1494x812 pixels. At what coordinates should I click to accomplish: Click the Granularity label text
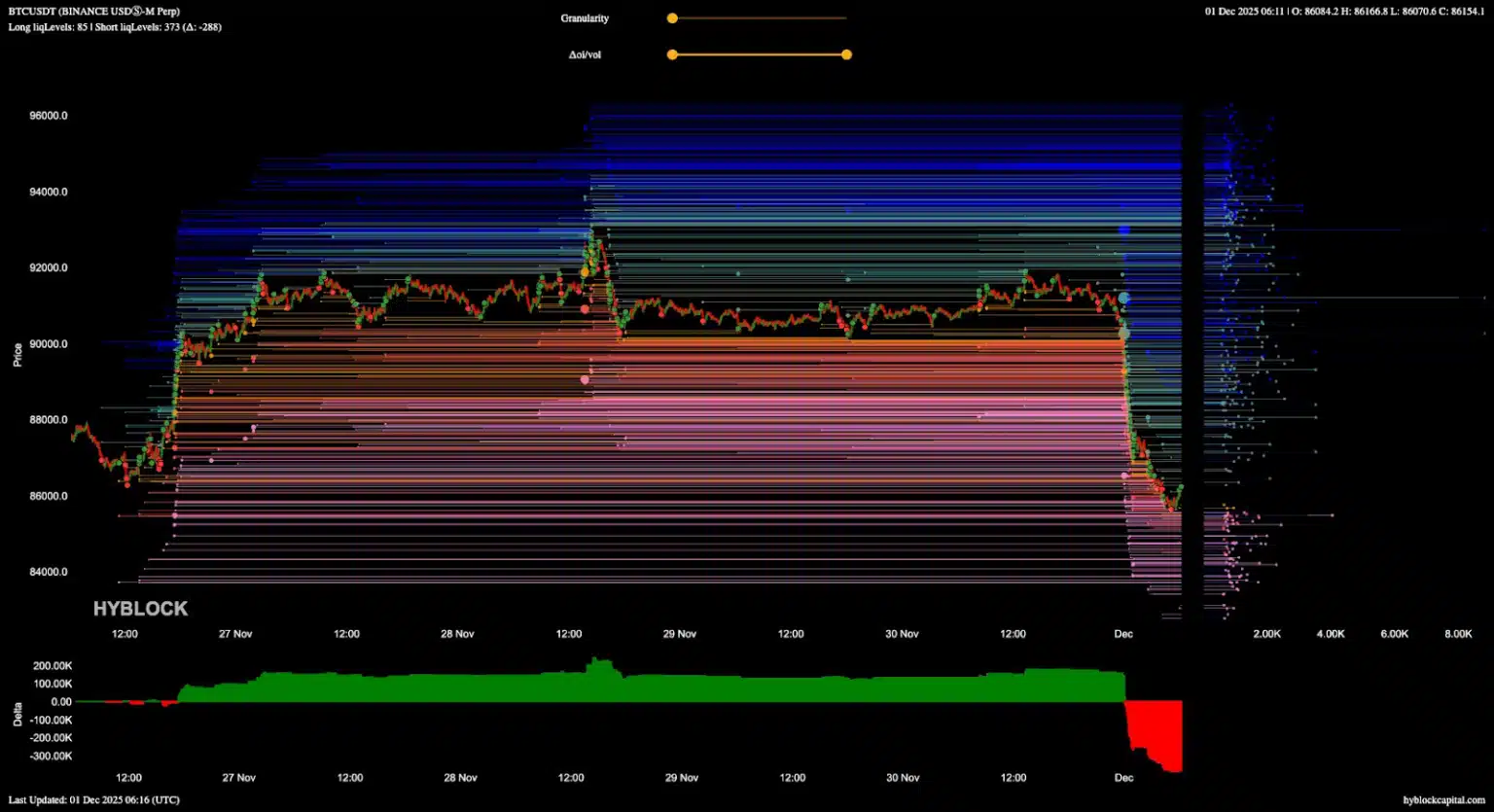click(x=585, y=18)
